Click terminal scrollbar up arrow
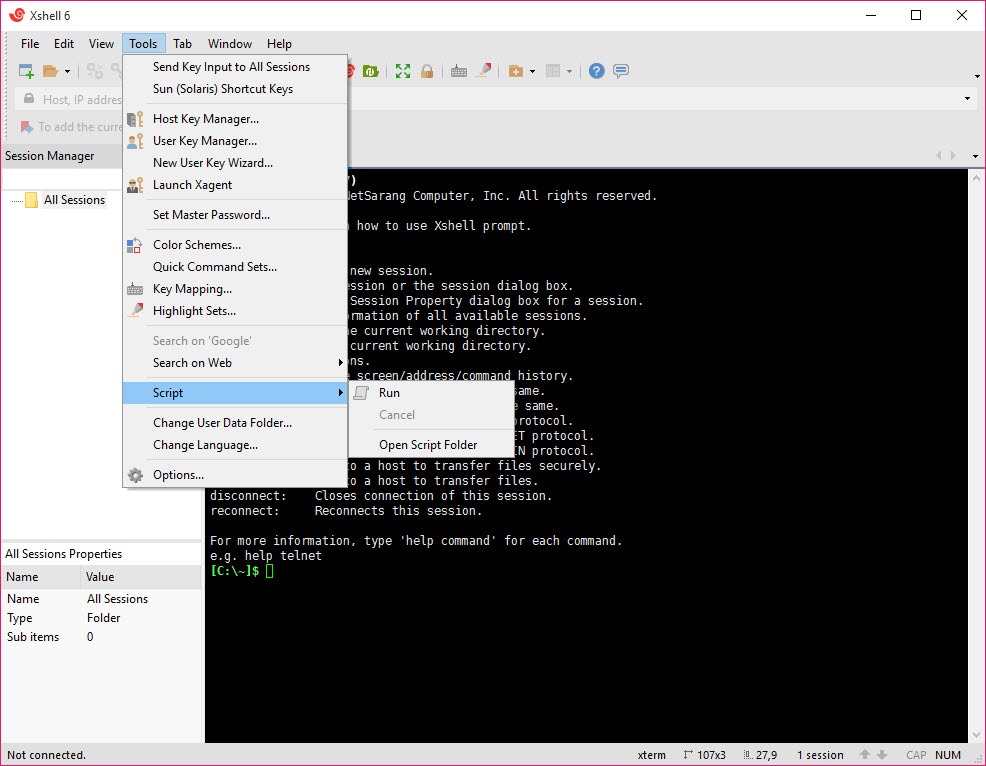 [x=977, y=178]
